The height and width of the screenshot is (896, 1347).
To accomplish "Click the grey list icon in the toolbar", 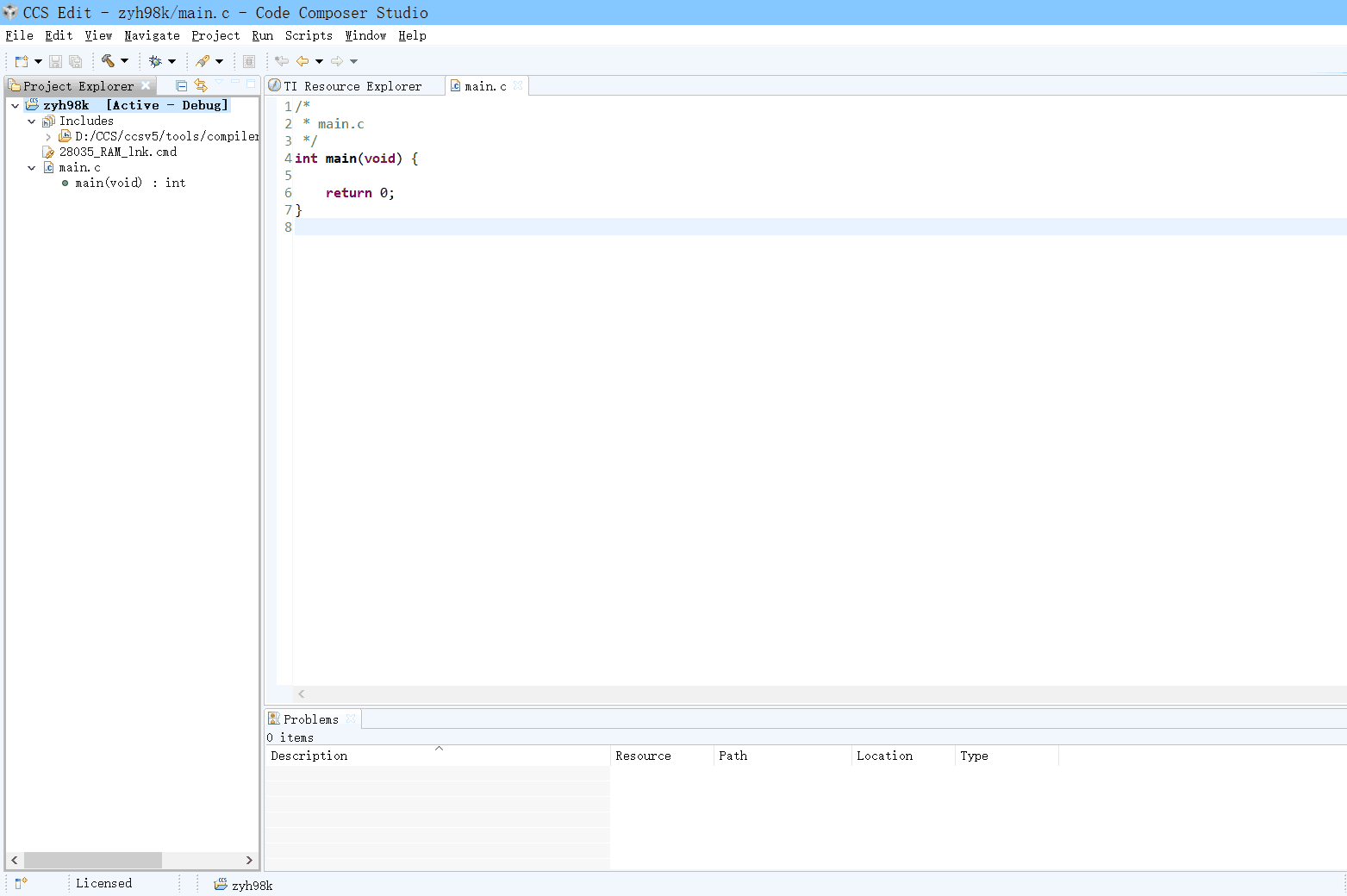I will coord(249,61).
